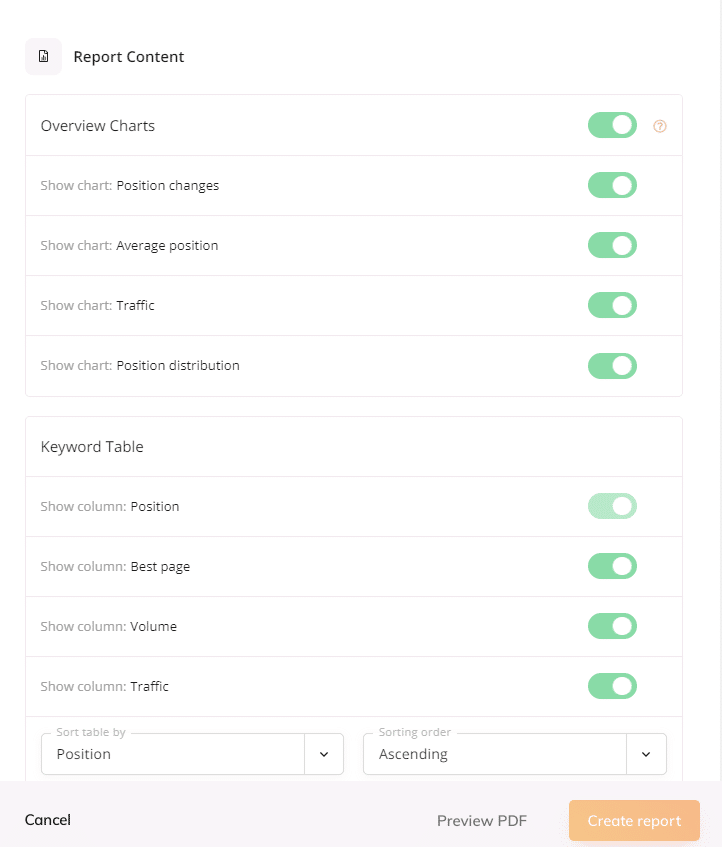Turn off Average position chart toggle
This screenshot has height=847, width=722.
[612, 245]
